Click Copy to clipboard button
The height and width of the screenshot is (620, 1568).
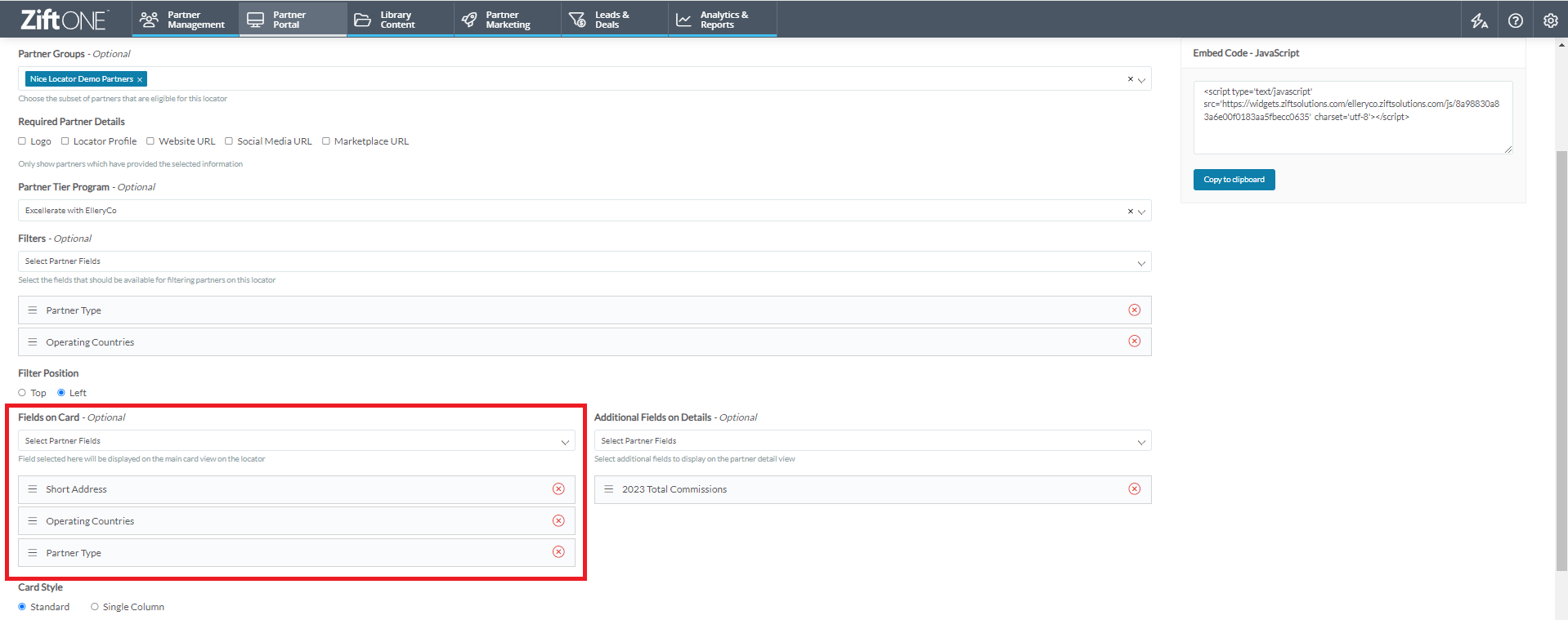(1234, 180)
